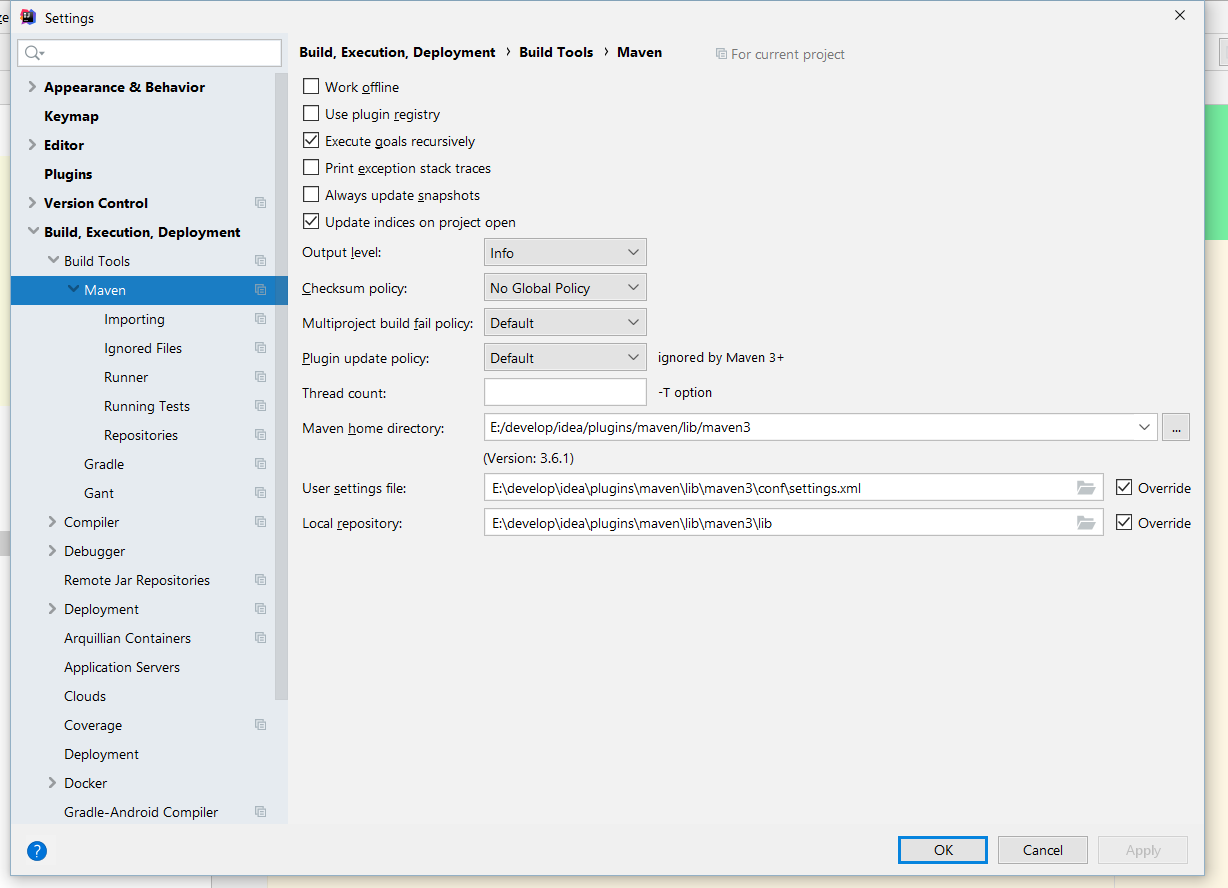Toggle Override for User settings file

(x=1124, y=488)
